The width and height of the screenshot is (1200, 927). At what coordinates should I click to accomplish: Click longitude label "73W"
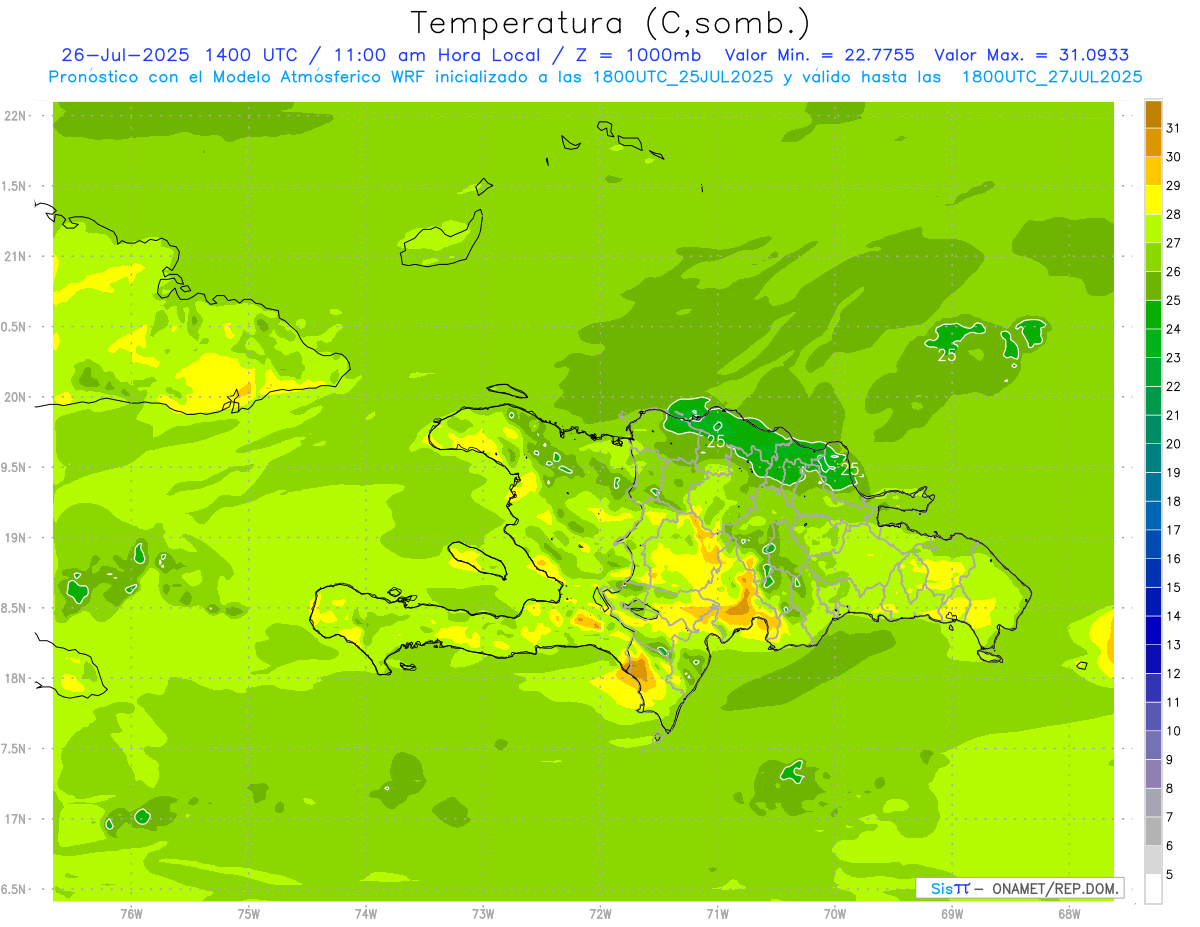click(483, 914)
